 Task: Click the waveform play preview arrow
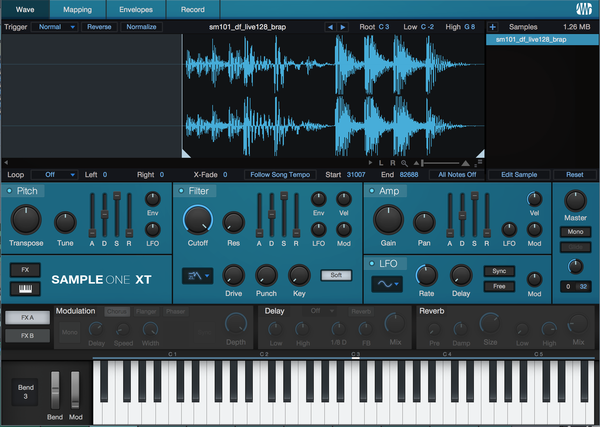click(370, 163)
